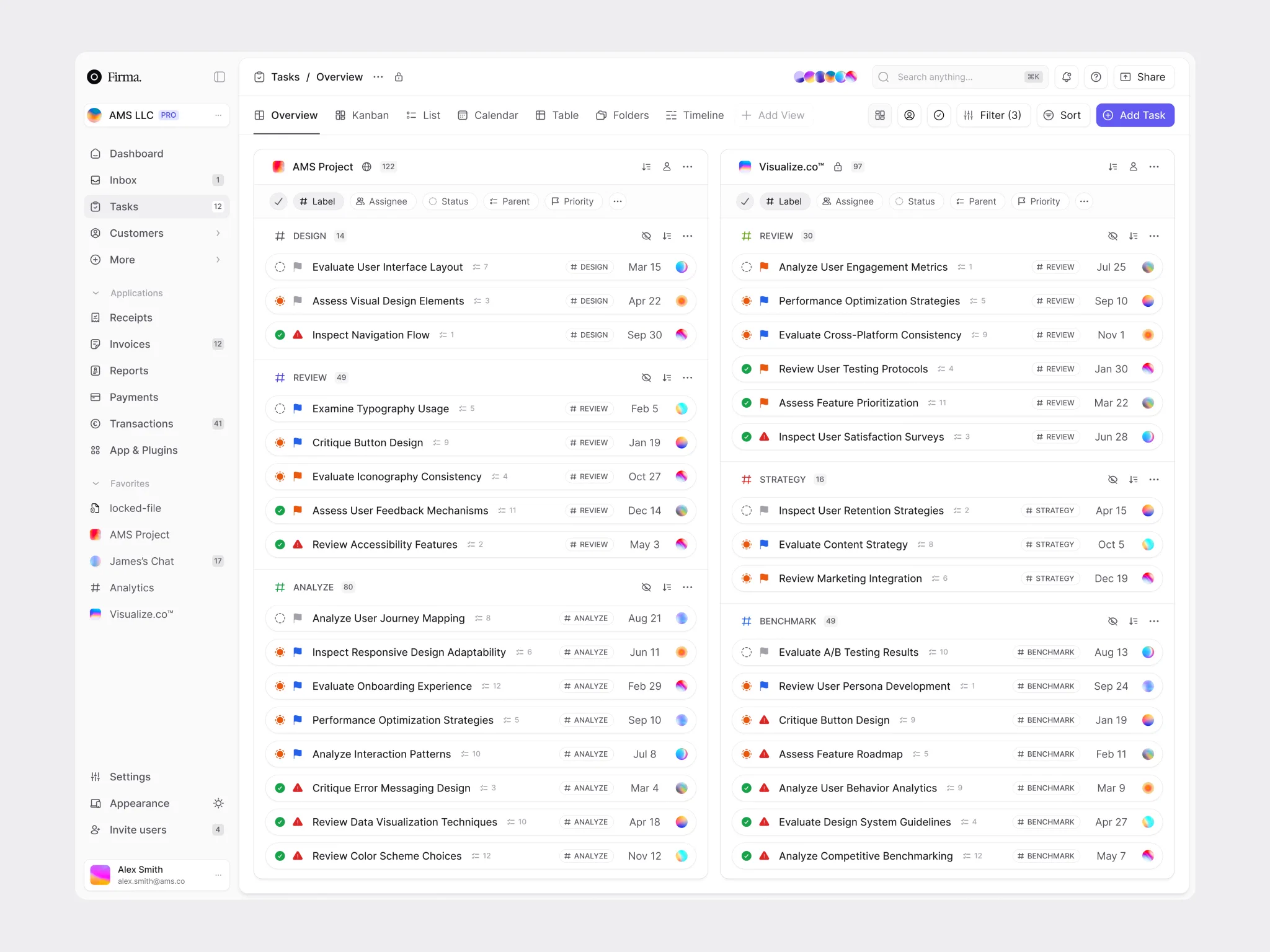Collapse the Favorites section
The width and height of the screenshot is (1270, 952).
pos(95,483)
